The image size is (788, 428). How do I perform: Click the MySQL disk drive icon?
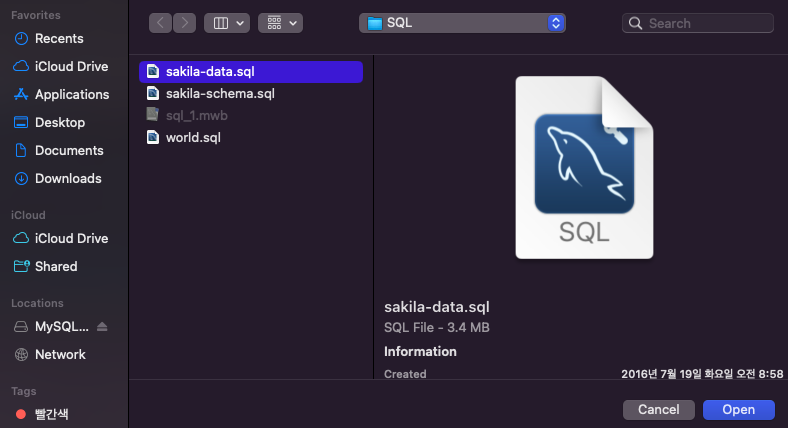(x=21, y=327)
